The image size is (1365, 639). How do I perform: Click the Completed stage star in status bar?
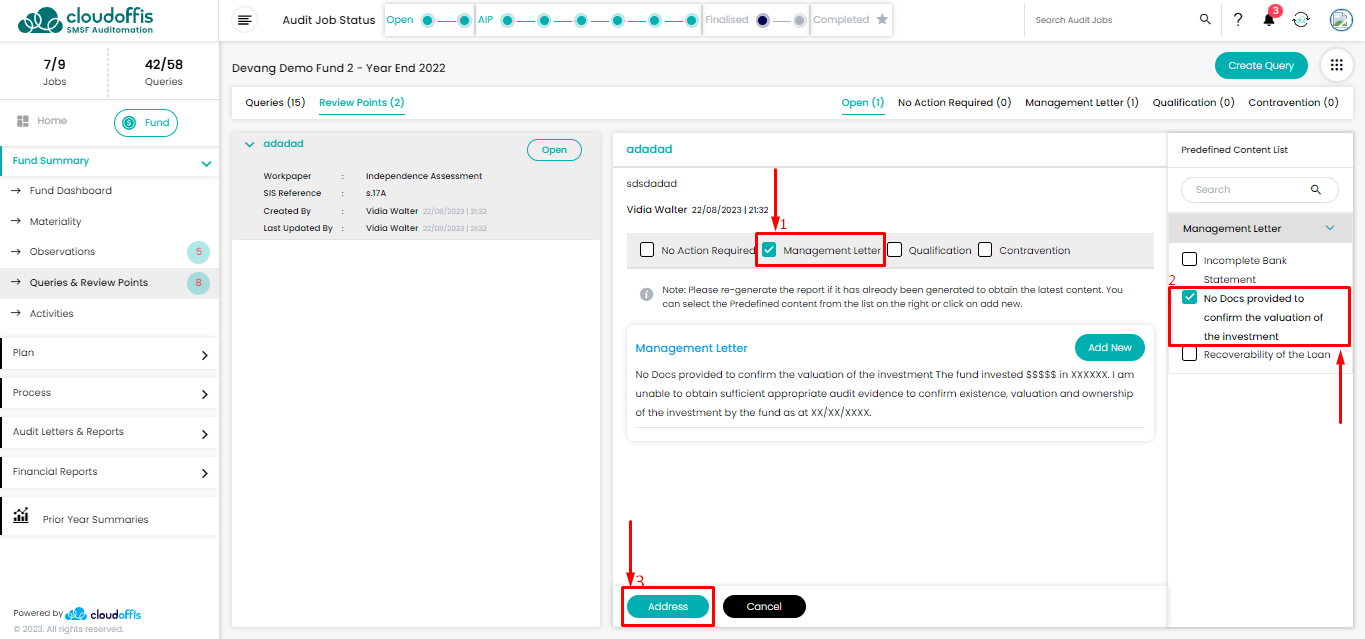tap(881, 19)
